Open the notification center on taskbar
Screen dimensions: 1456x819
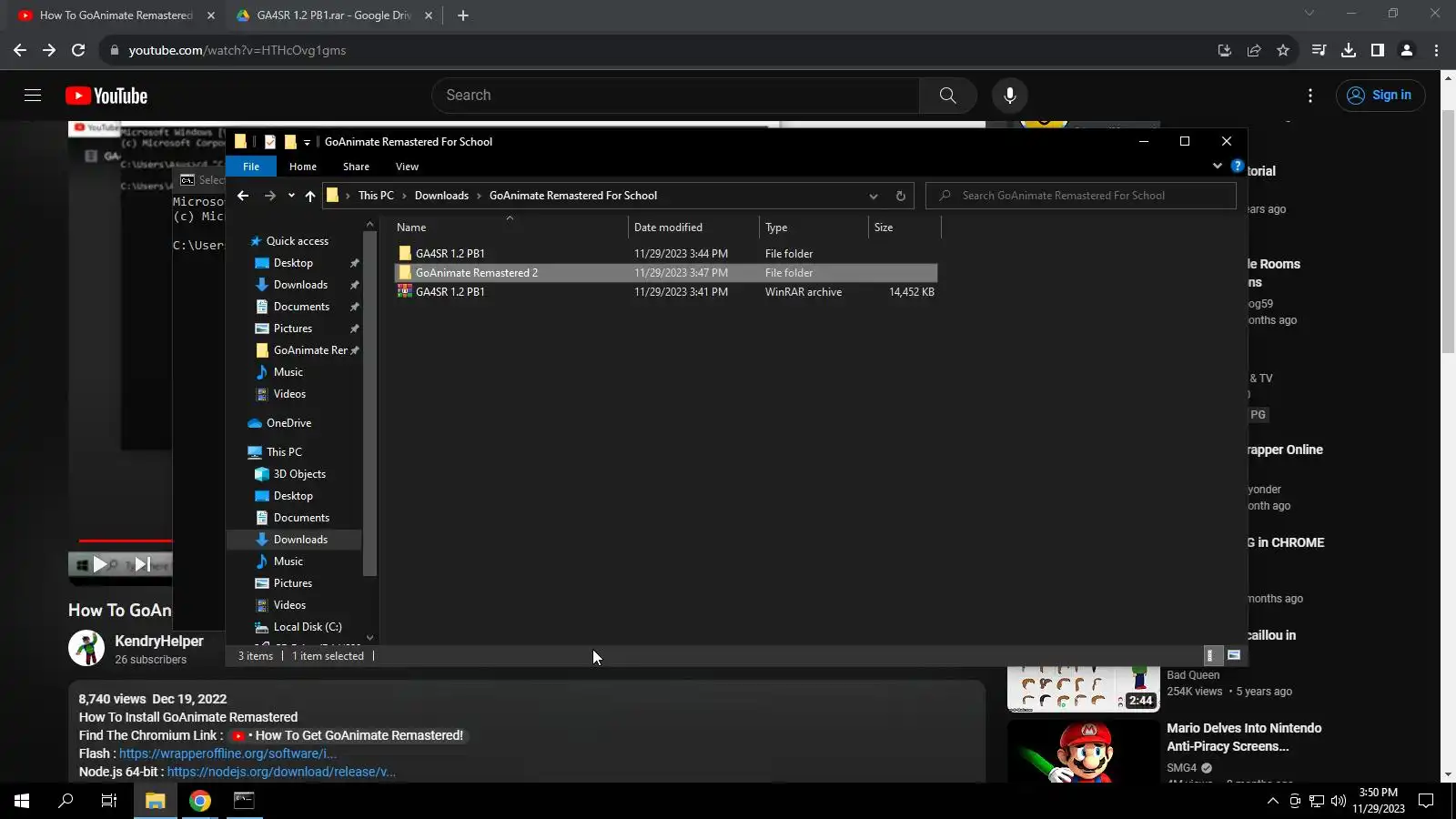(1427, 801)
